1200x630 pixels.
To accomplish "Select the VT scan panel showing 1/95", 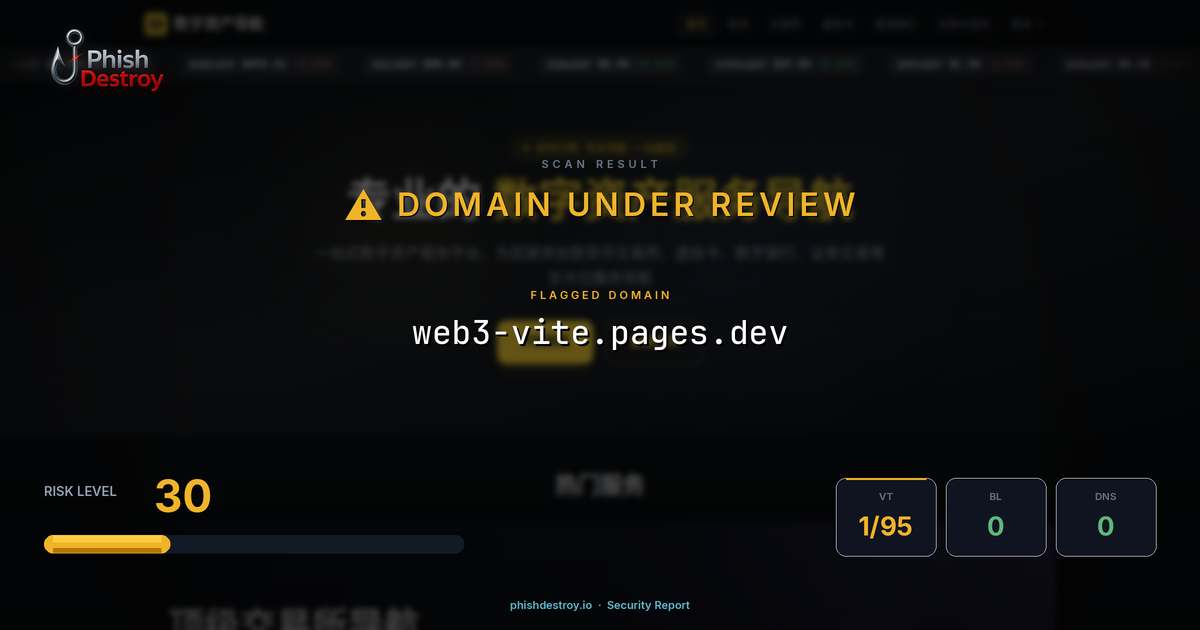I will pyautogui.click(x=886, y=517).
